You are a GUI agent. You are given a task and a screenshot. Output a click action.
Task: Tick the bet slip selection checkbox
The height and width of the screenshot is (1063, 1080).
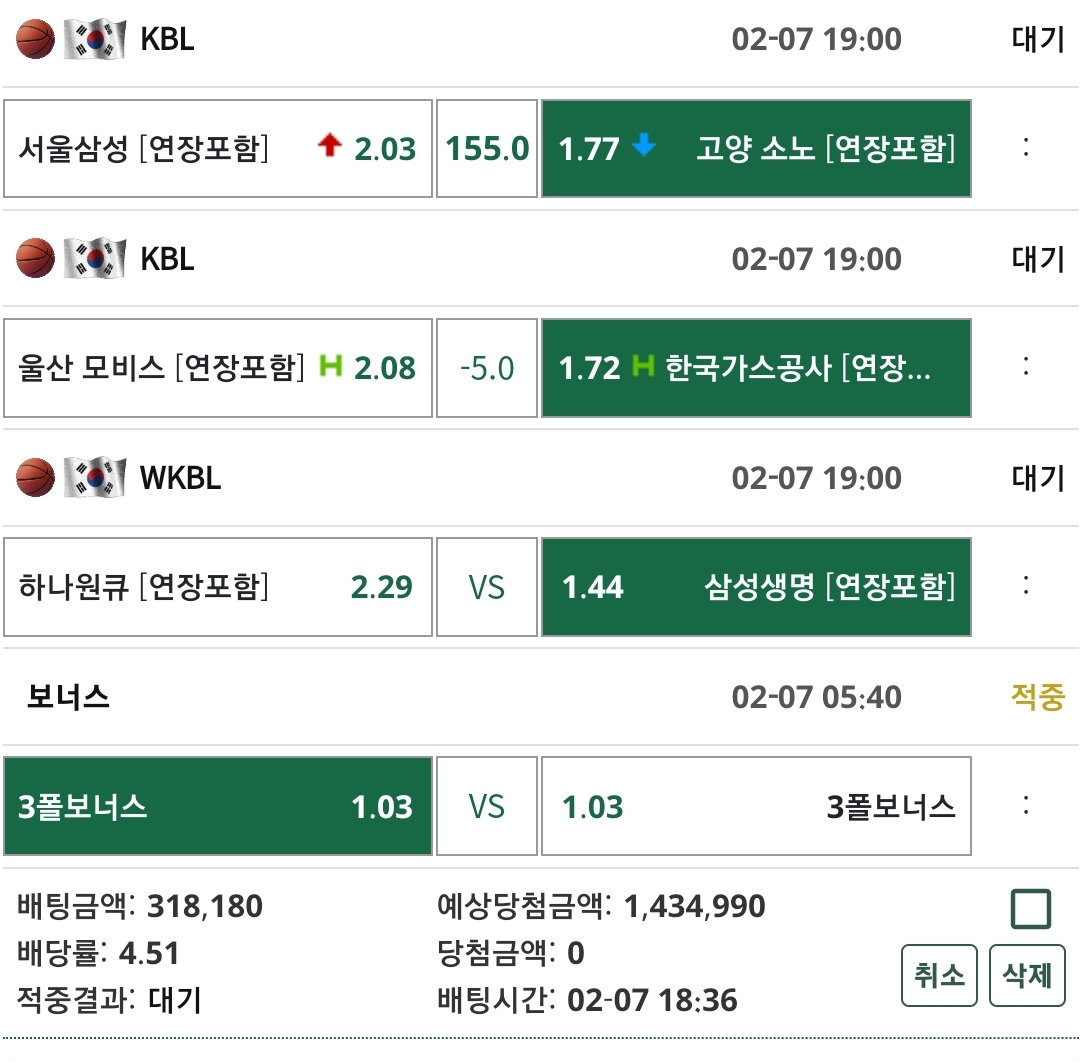point(1030,910)
